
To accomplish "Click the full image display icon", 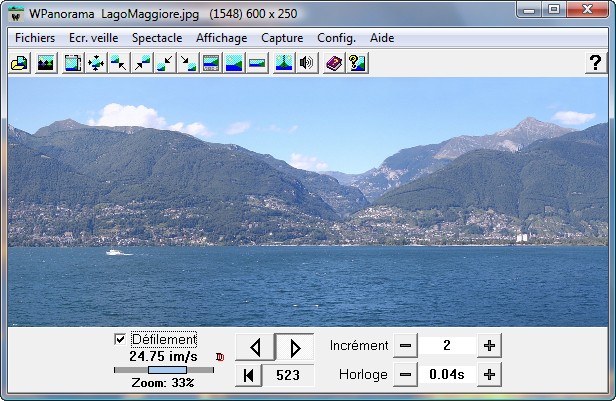I will (234, 63).
